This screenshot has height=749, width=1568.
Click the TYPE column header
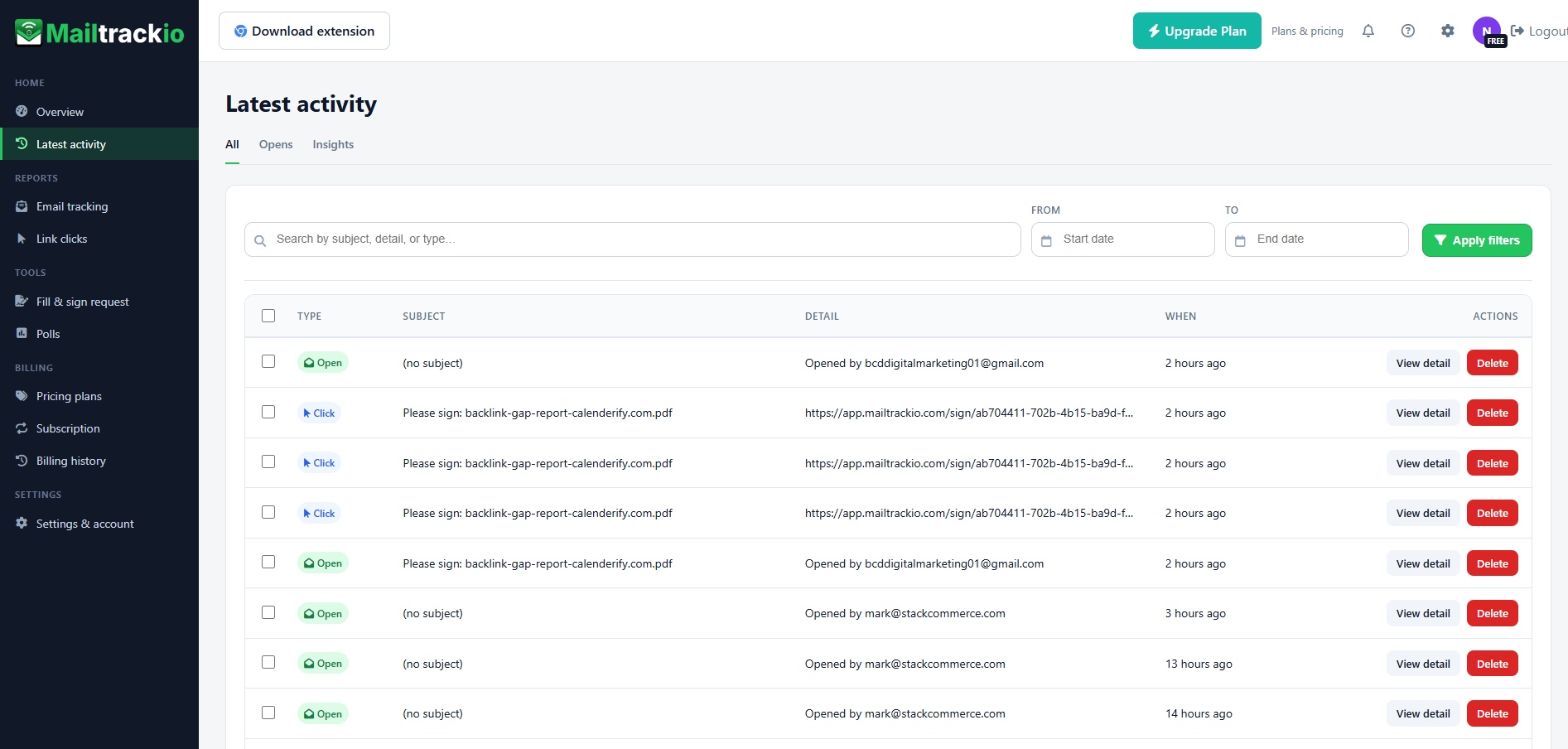pyautogui.click(x=309, y=317)
